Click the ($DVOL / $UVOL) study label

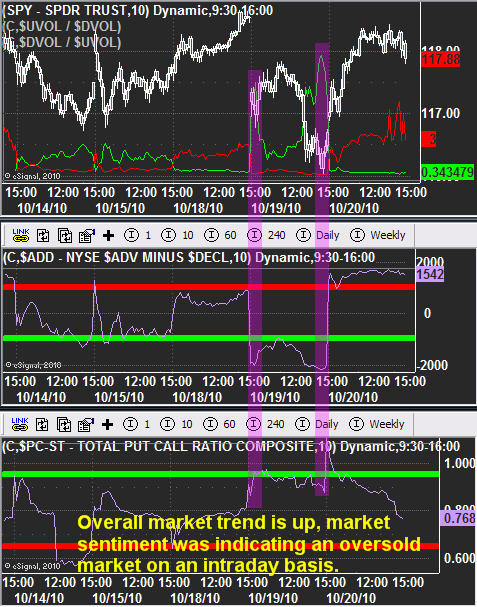(x=62, y=42)
